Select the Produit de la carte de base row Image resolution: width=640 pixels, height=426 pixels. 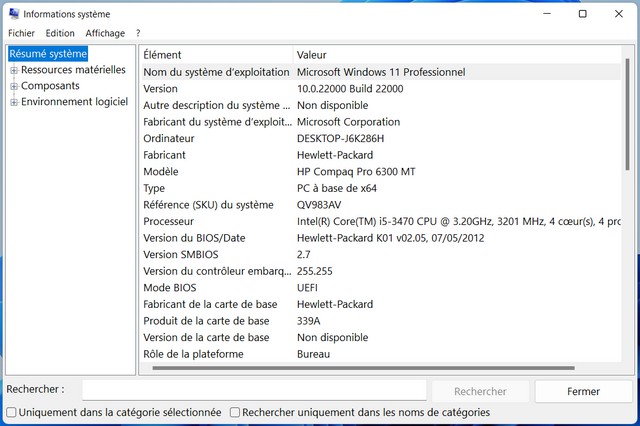click(380, 321)
